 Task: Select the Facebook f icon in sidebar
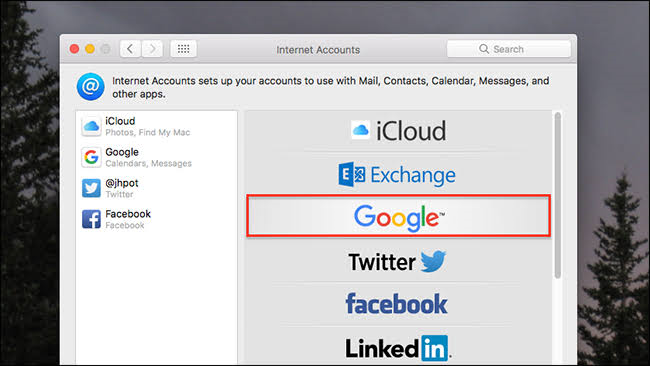91,219
